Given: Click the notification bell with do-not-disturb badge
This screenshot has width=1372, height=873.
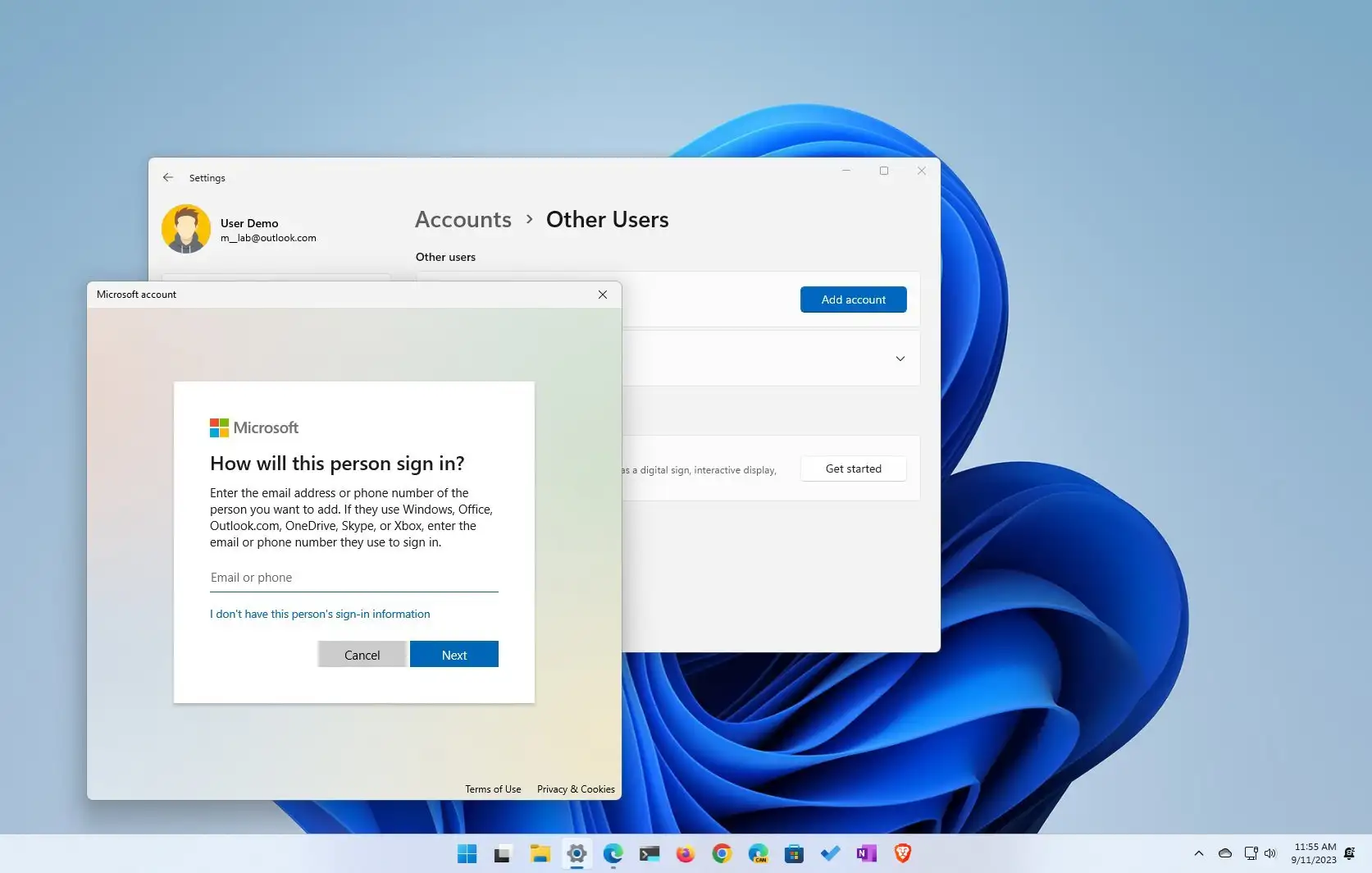Looking at the screenshot, I should pos(1351,853).
